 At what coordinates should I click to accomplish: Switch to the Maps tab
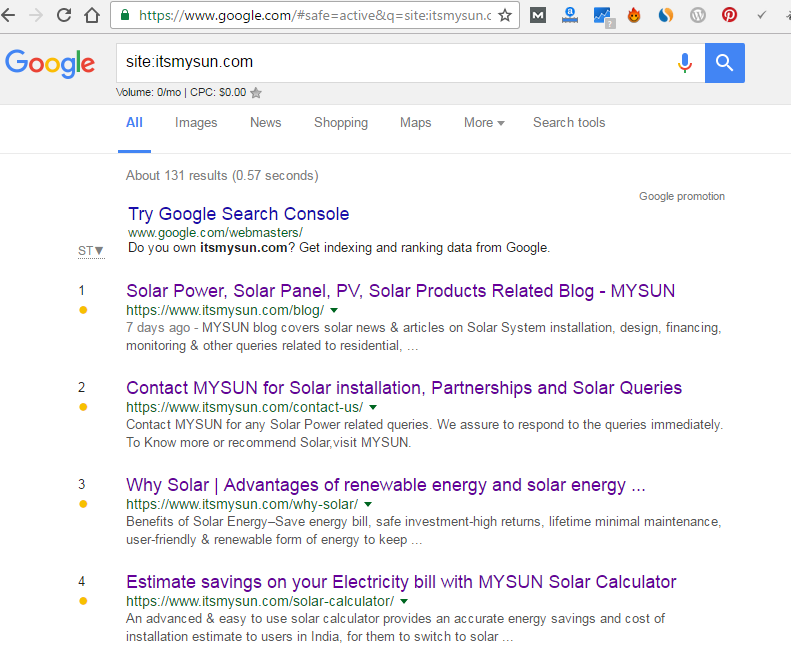coord(416,123)
